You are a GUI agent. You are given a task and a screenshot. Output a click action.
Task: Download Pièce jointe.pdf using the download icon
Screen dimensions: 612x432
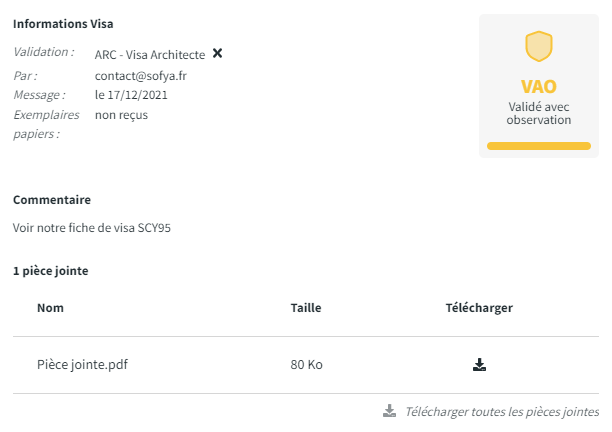pos(479,365)
